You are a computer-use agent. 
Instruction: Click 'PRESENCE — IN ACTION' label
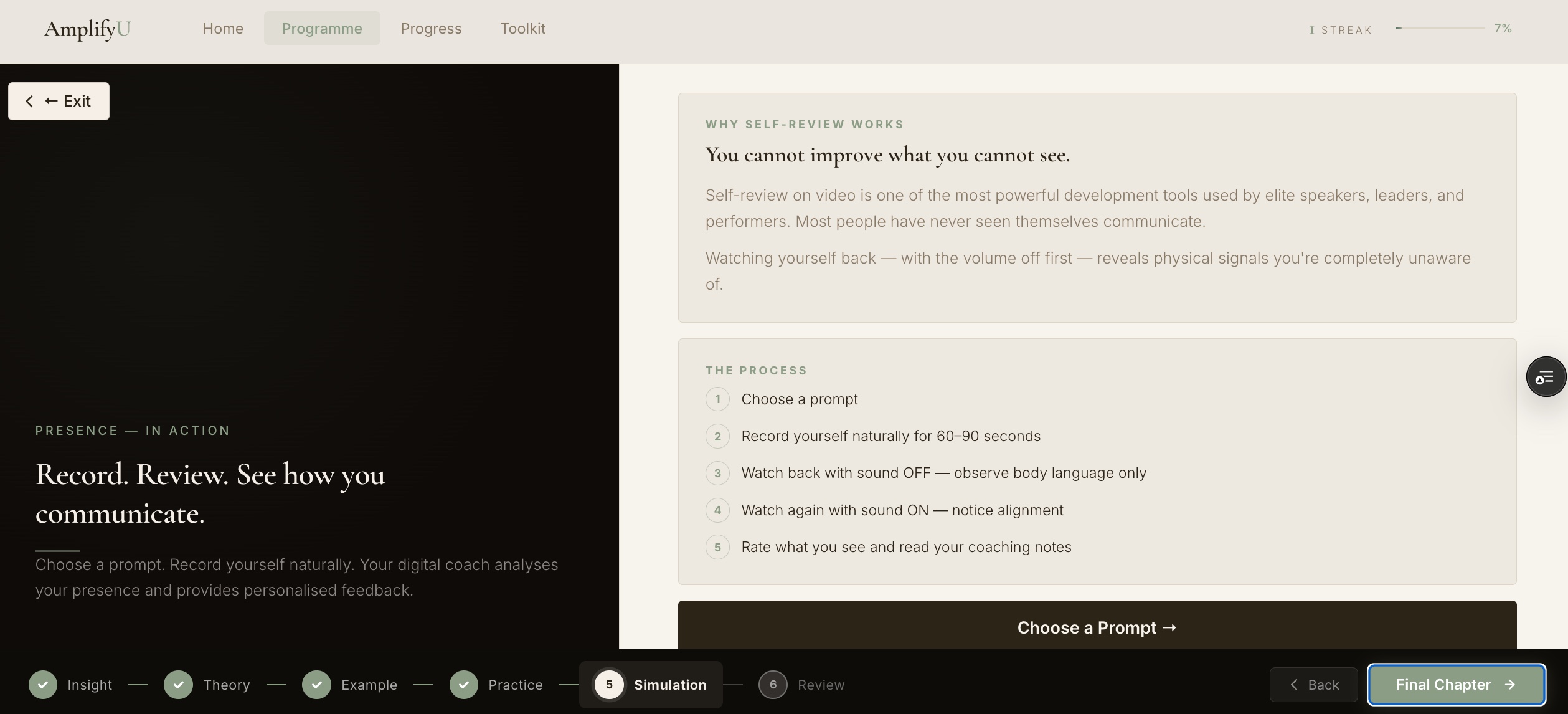[133, 431]
